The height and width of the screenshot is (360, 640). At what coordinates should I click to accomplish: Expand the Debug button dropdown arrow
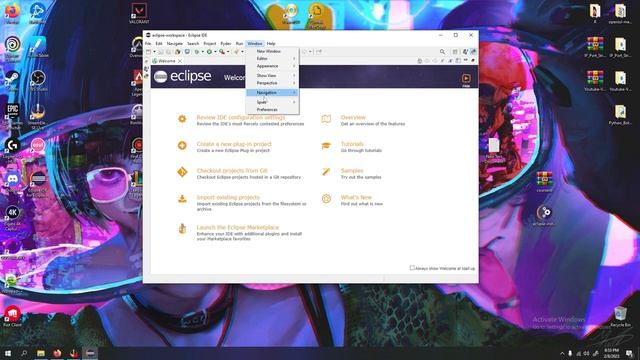tap(202, 52)
